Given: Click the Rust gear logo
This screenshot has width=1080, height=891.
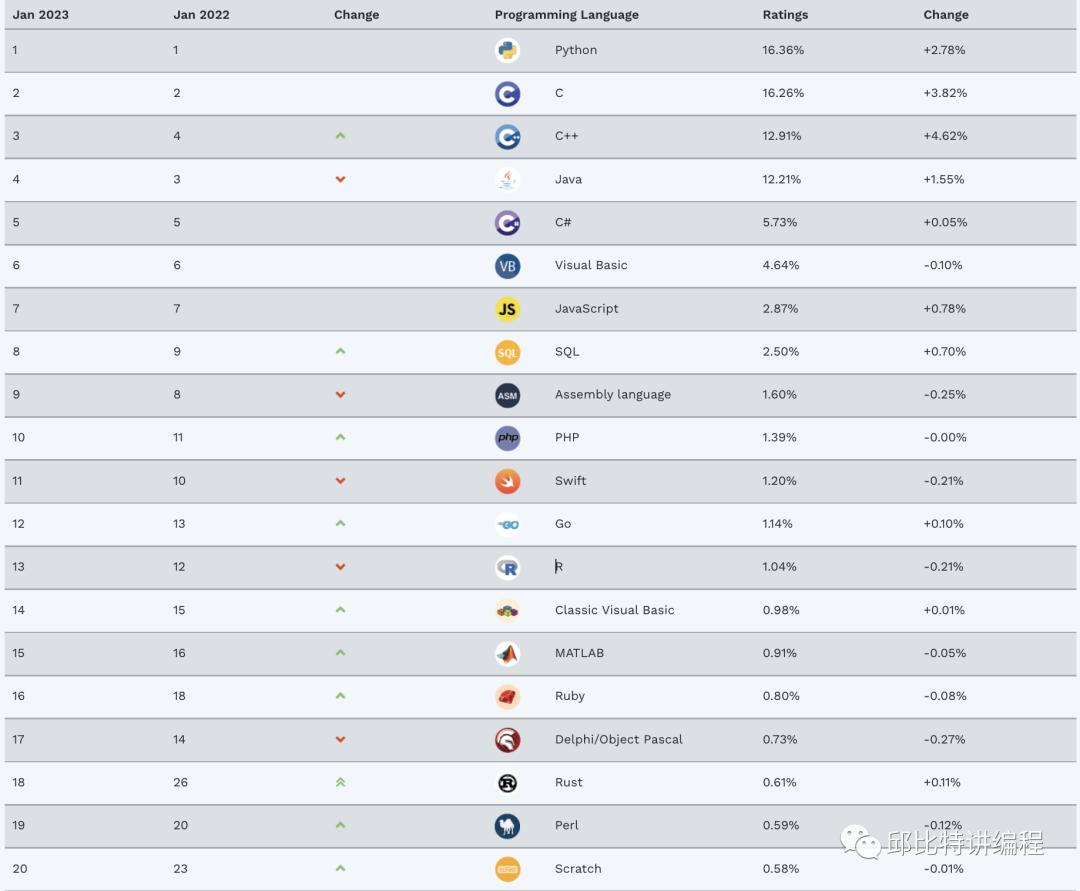Looking at the screenshot, I should click(507, 783).
